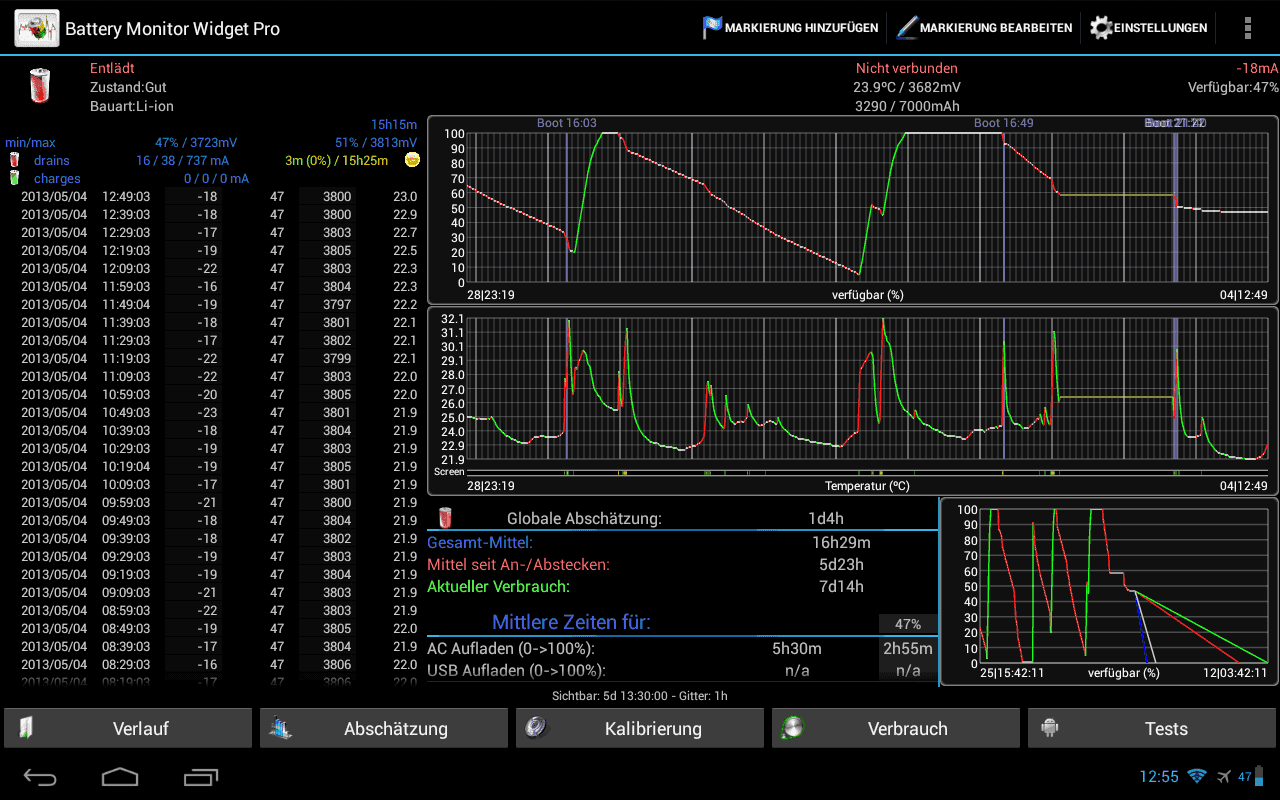Tap the 2h55m AC charge time value

(908, 648)
